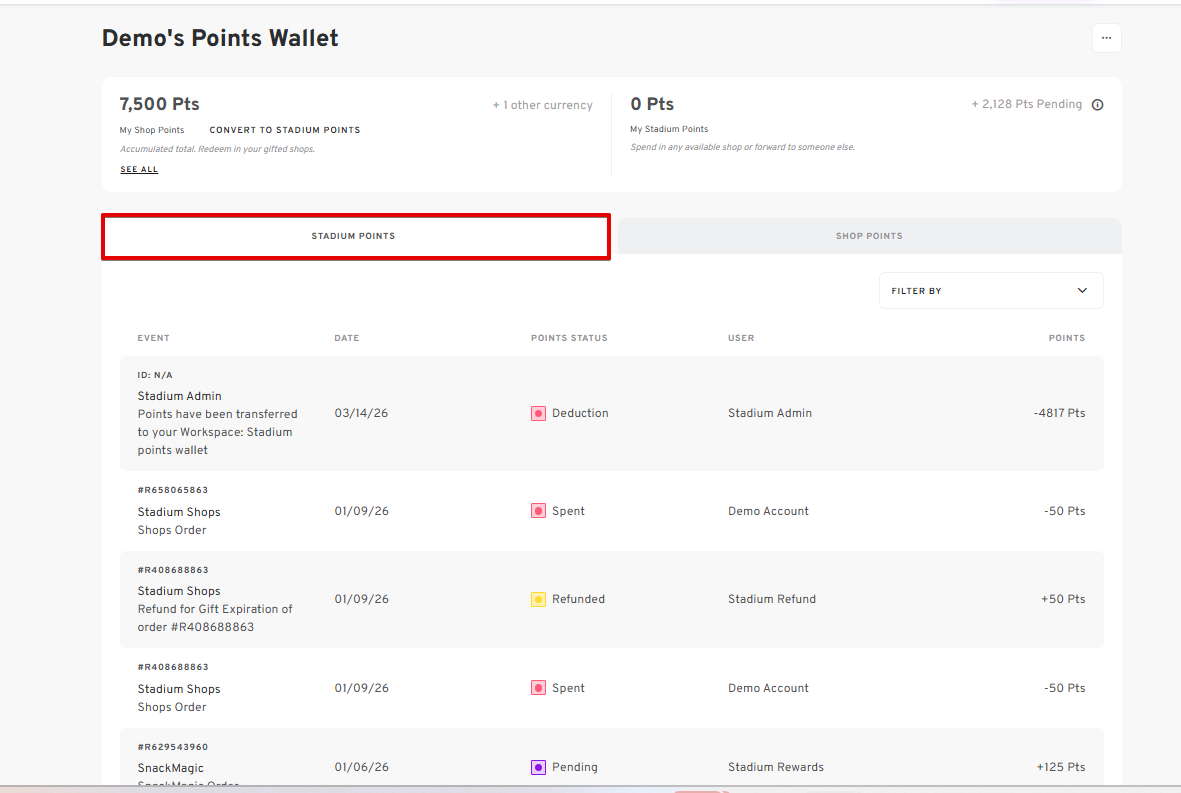1181x793 pixels.
Task: Expand the Filter By dropdown
Action: coord(990,291)
